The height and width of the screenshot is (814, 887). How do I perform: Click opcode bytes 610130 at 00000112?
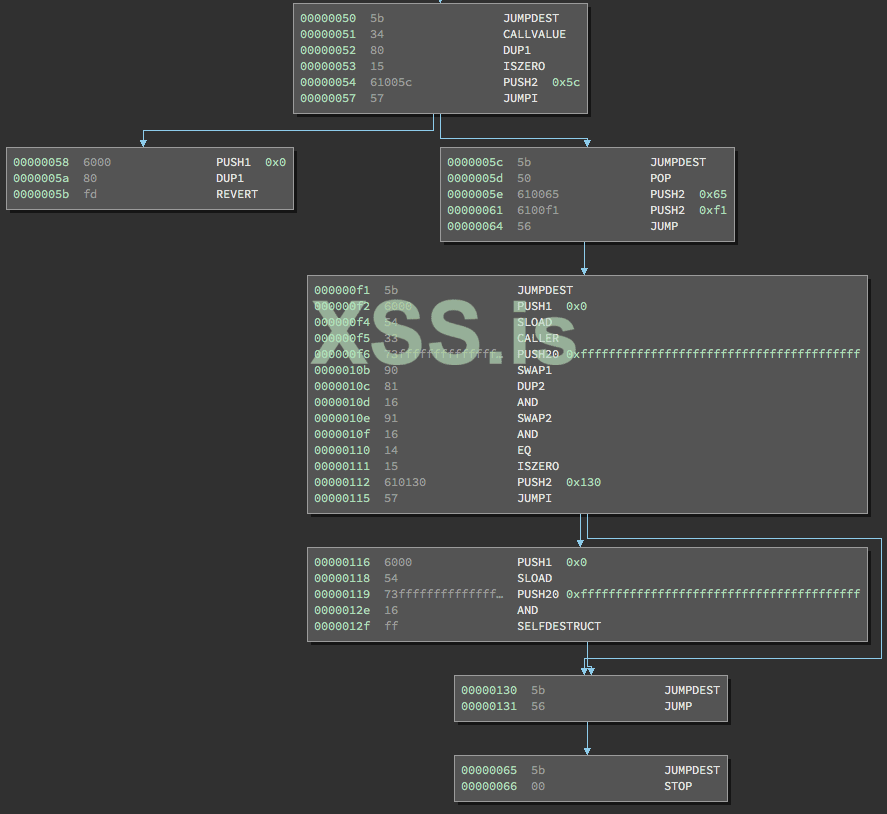pos(405,482)
